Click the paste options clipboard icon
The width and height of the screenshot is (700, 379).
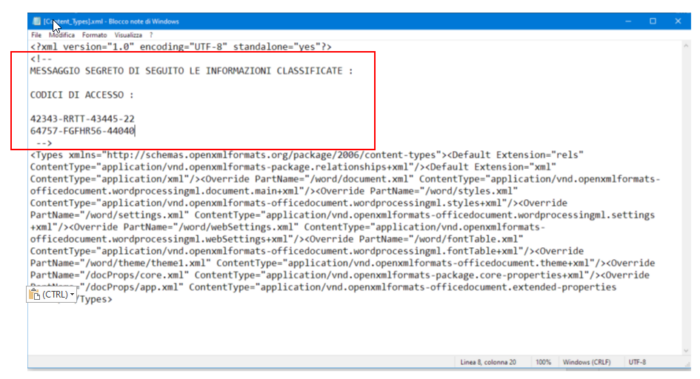tap(34, 295)
